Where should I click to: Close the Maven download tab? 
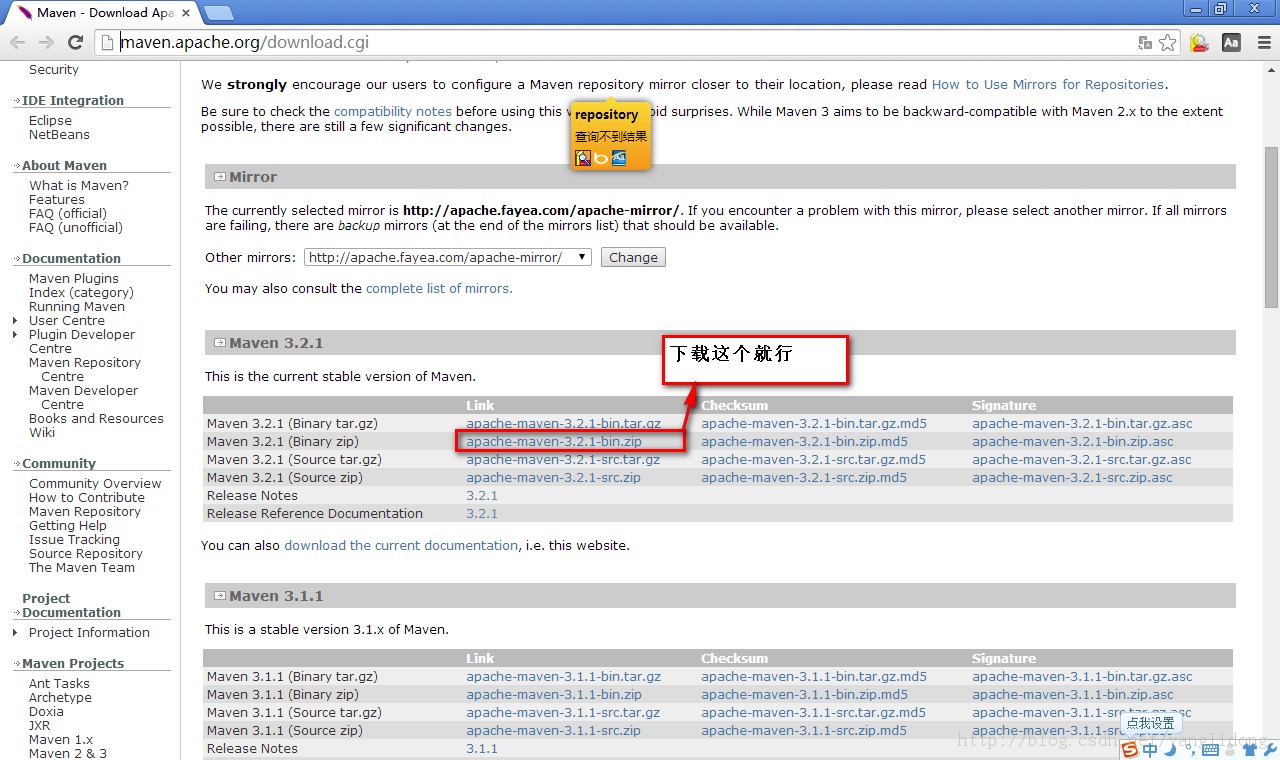[x=186, y=13]
